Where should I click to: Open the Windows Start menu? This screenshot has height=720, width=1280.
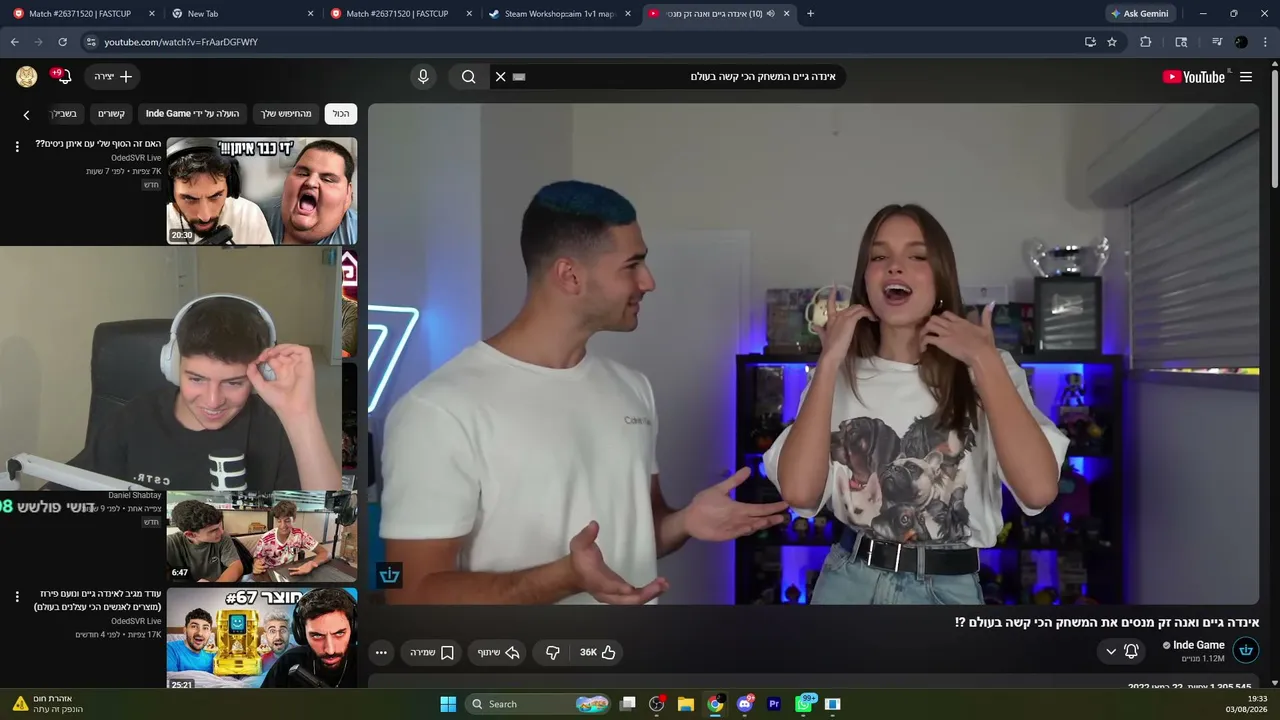tap(448, 704)
